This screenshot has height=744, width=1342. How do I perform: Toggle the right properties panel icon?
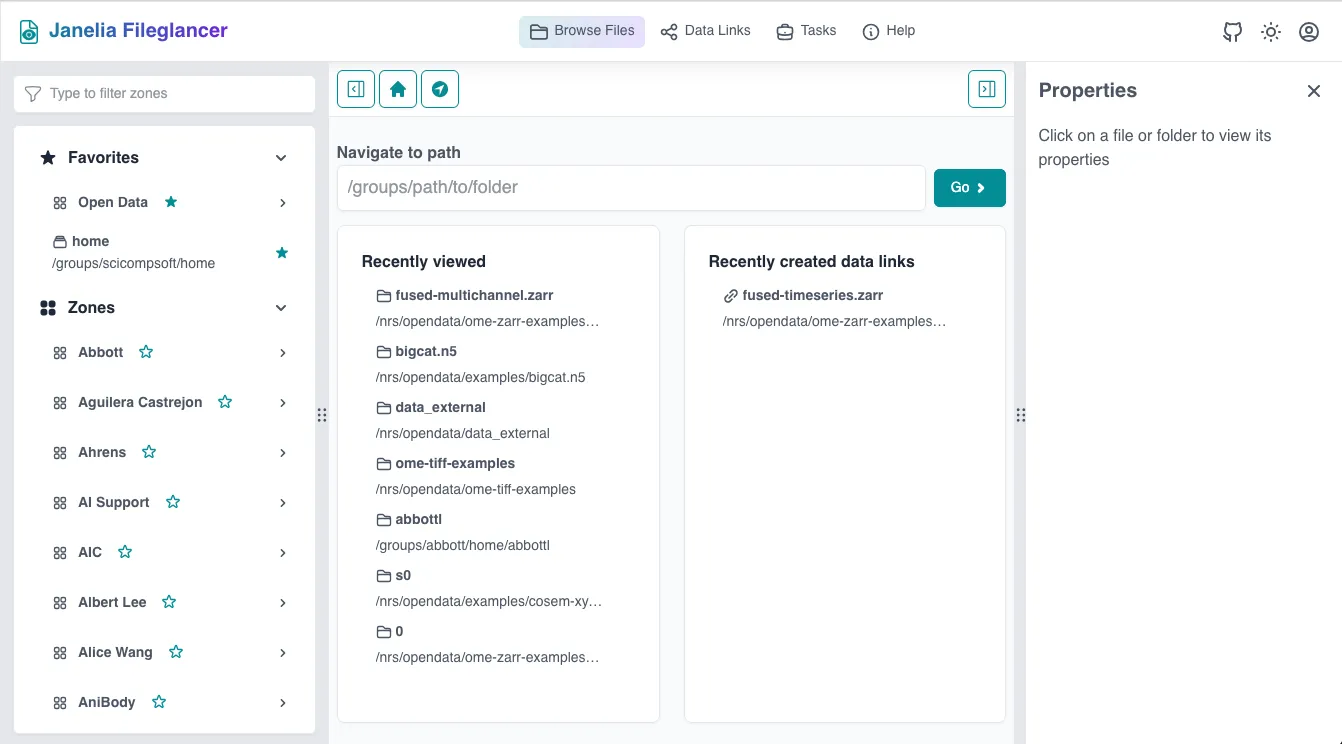[x=986, y=89]
